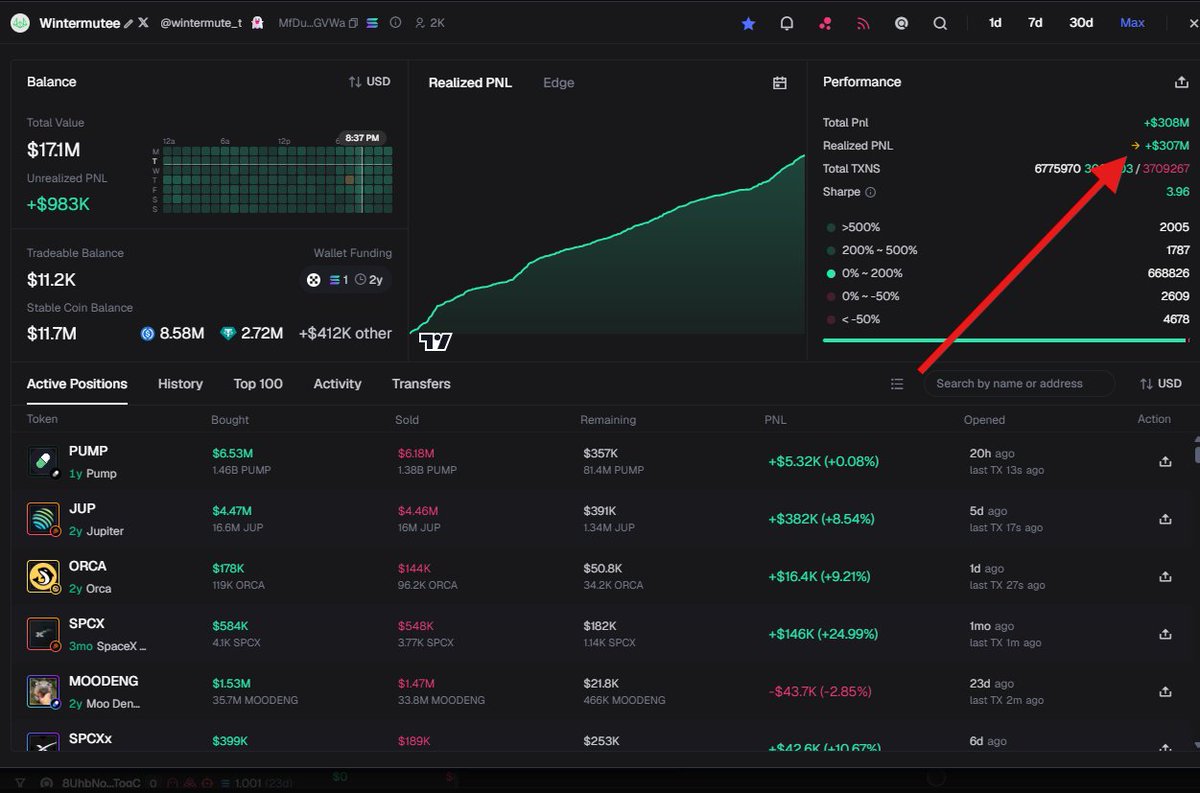Select the Max time range
This screenshot has height=793, width=1200.
pyautogui.click(x=1132, y=23)
